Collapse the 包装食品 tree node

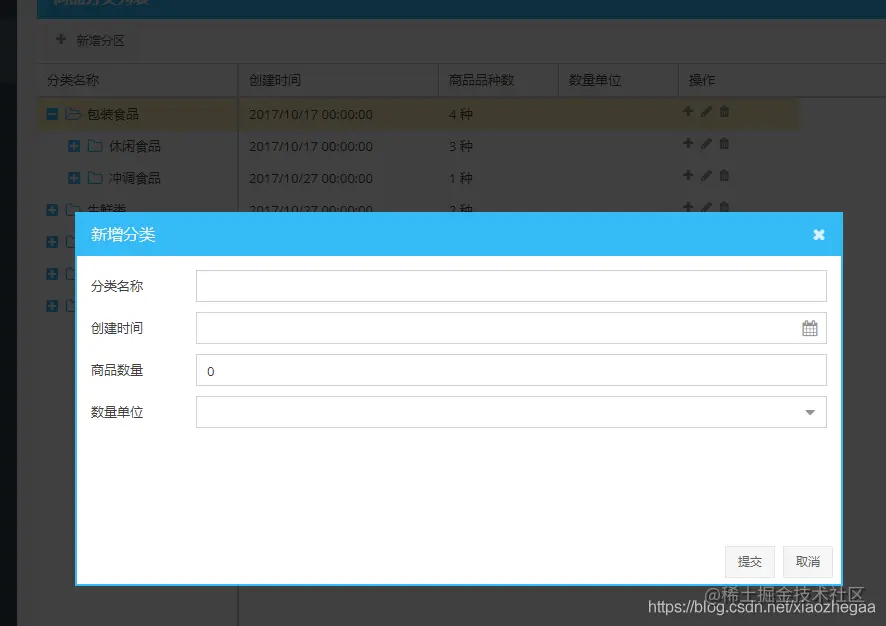tap(52, 114)
